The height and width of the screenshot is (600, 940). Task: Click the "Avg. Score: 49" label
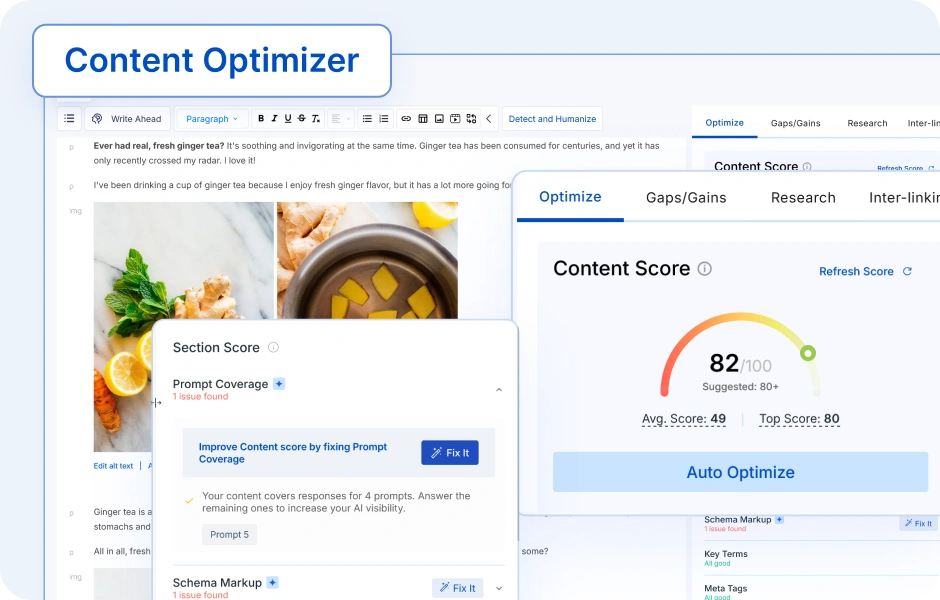click(683, 418)
